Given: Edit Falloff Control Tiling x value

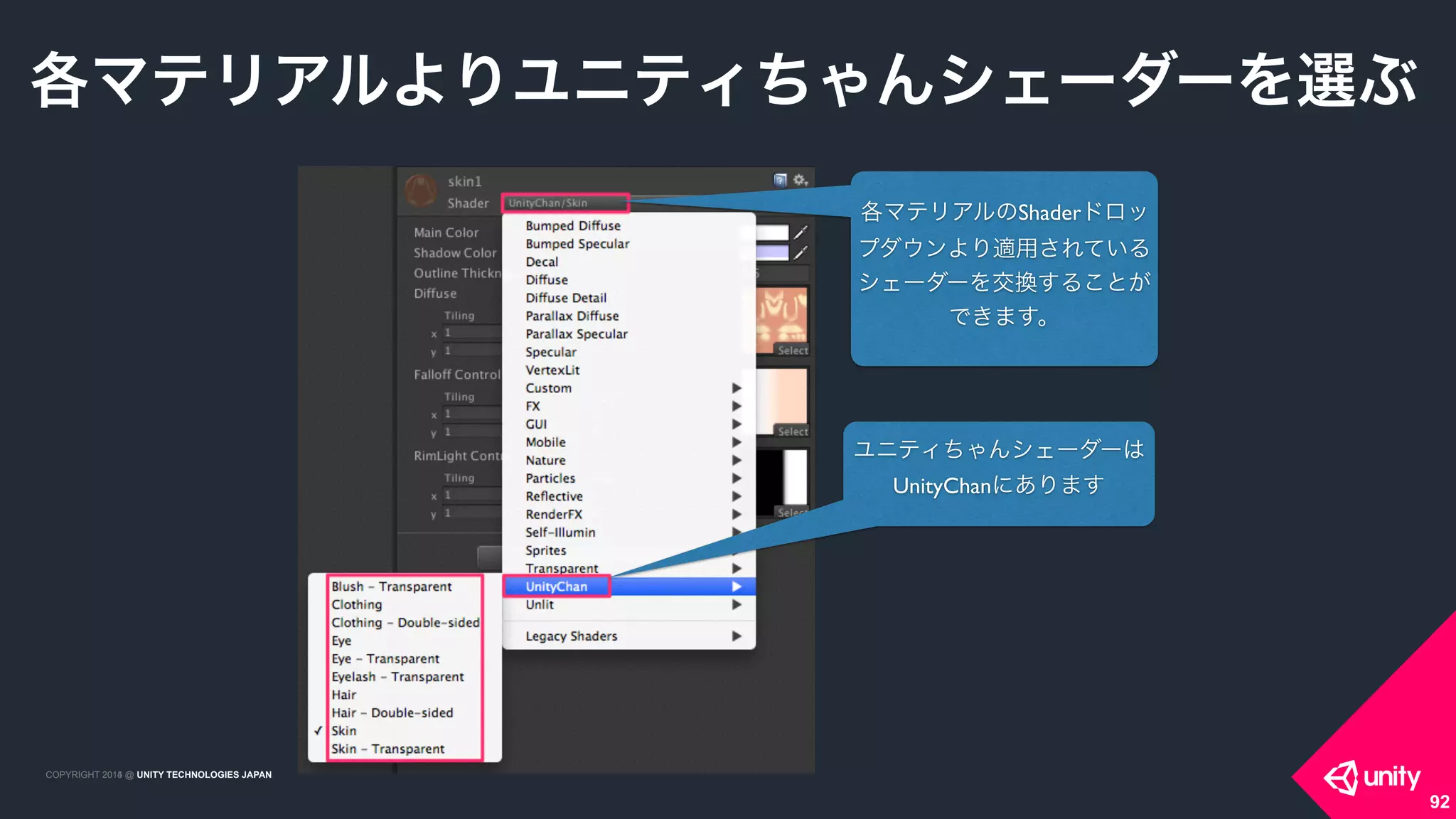Looking at the screenshot, I should (x=472, y=414).
